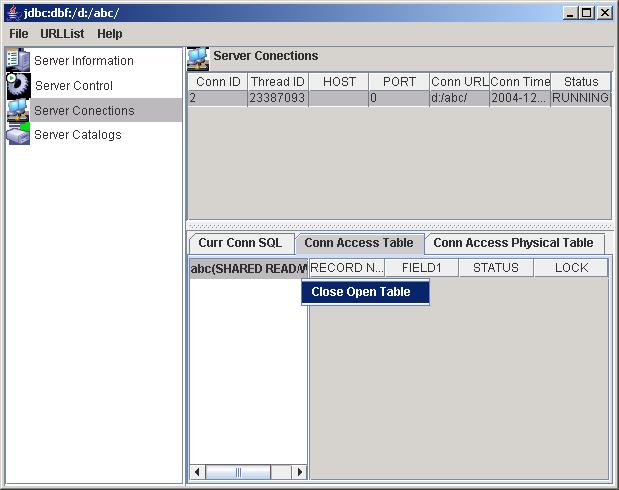The image size is (619, 490).
Task: Switch to Curr Conn SQL tab
Action: [240, 243]
